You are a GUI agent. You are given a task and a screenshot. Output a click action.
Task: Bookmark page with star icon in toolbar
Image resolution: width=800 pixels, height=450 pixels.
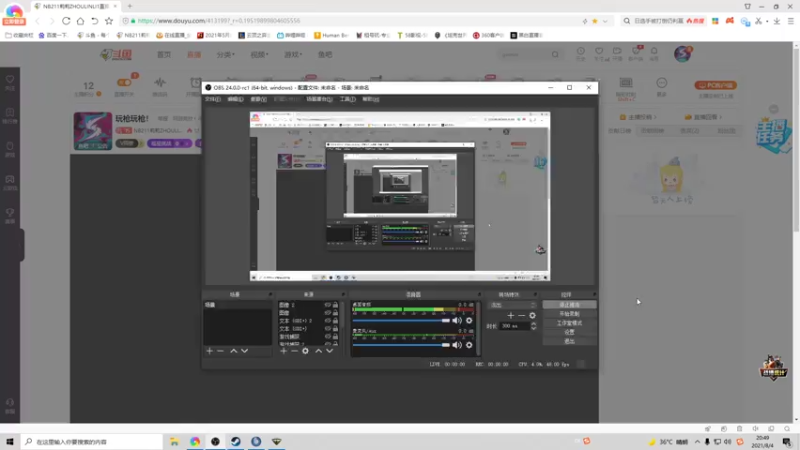coord(109,21)
